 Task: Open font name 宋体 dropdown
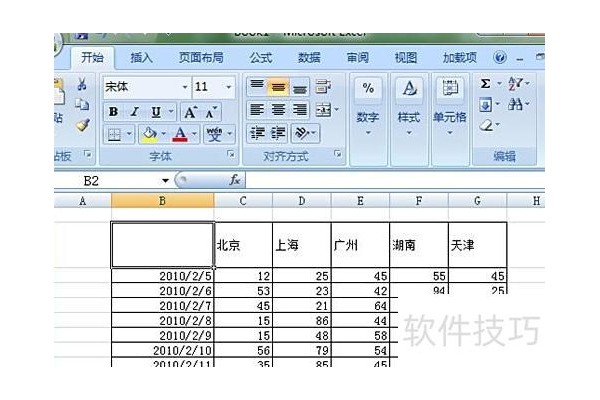(185, 87)
